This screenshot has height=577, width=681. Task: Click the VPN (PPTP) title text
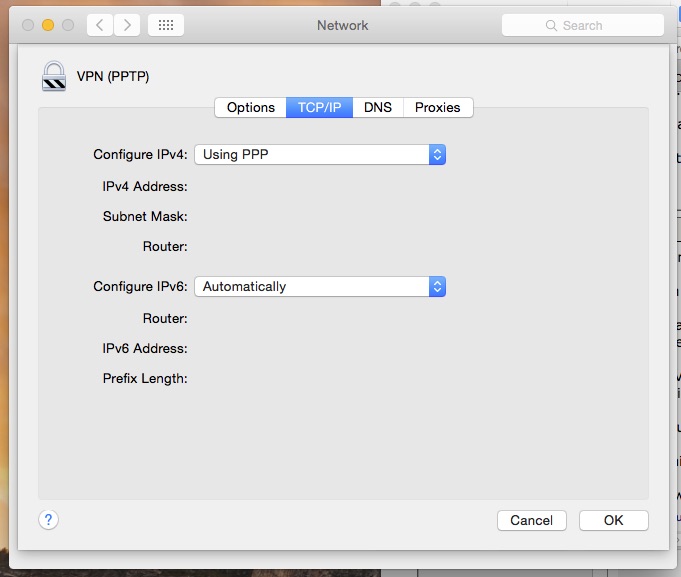pos(113,76)
